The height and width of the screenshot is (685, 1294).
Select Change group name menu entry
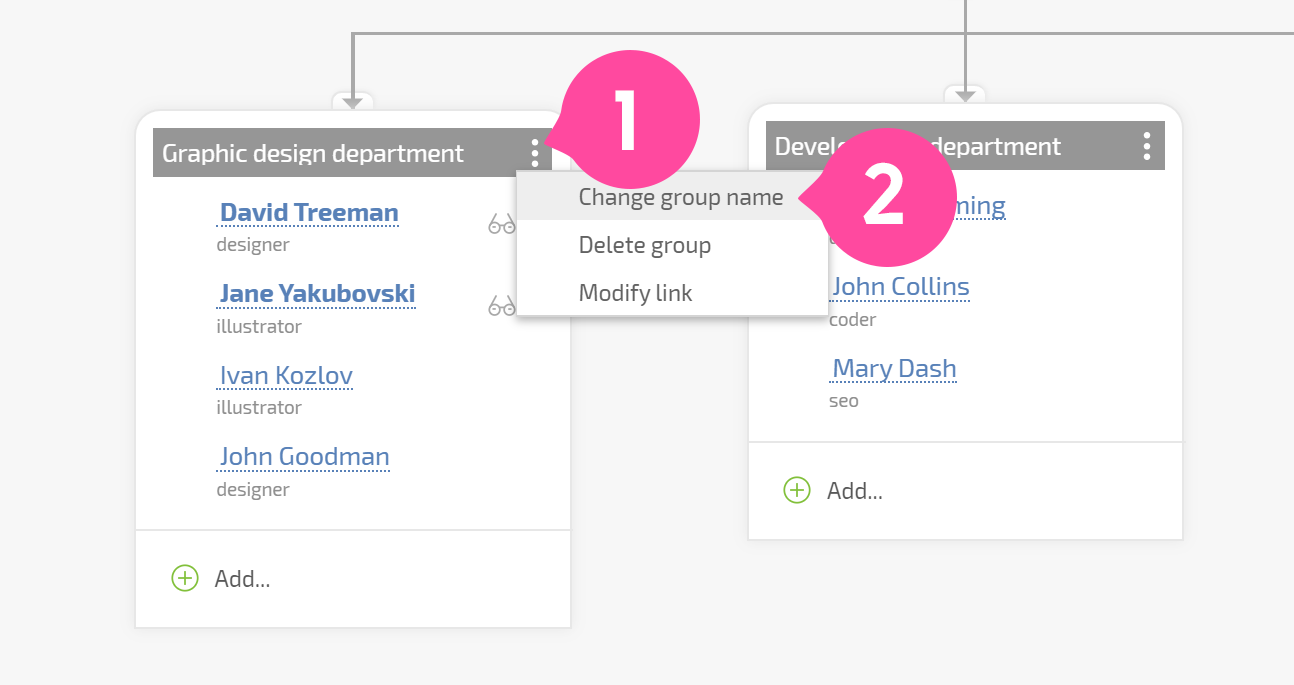pyautogui.click(x=672, y=197)
